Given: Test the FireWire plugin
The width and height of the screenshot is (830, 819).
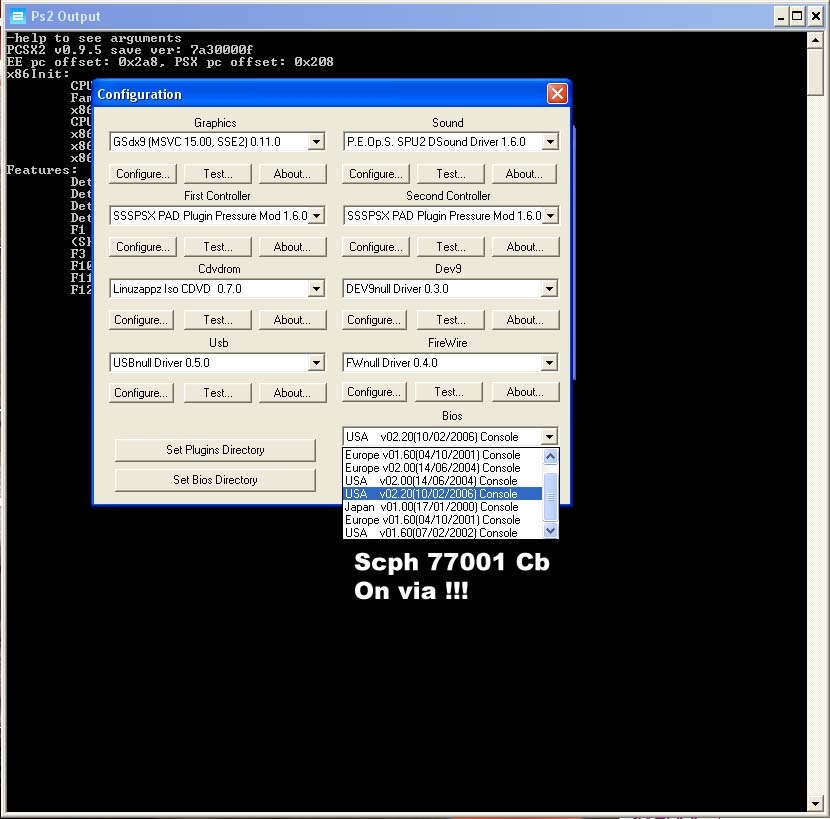Looking at the screenshot, I should pos(449,392).
